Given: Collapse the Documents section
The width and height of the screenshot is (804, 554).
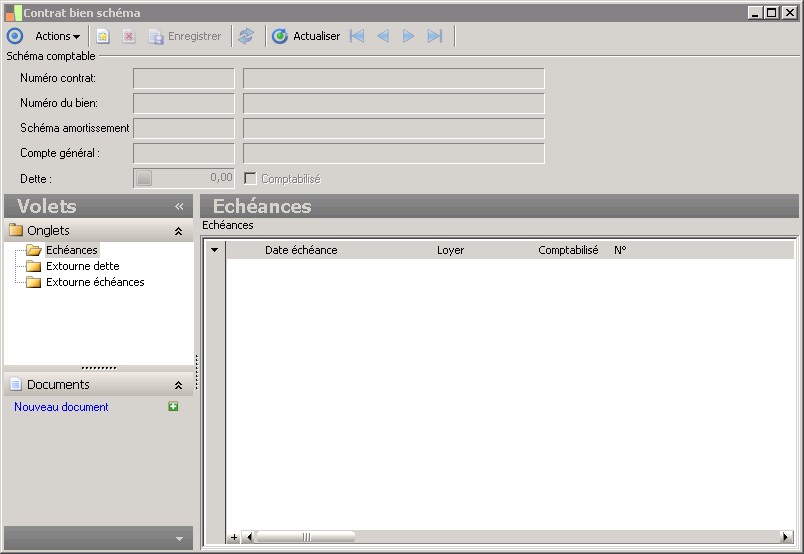Looking at the screenshot, I should tap(178, 385).
